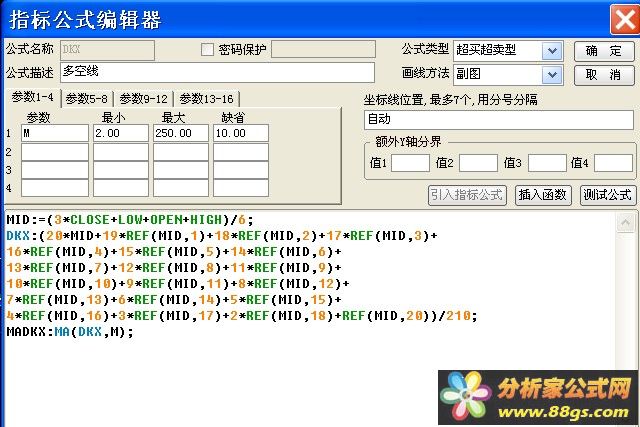Image resolution: width=640 pixels, height=427 pixels.
Task: Click the 值1 input field
Action: pos(410,163)
